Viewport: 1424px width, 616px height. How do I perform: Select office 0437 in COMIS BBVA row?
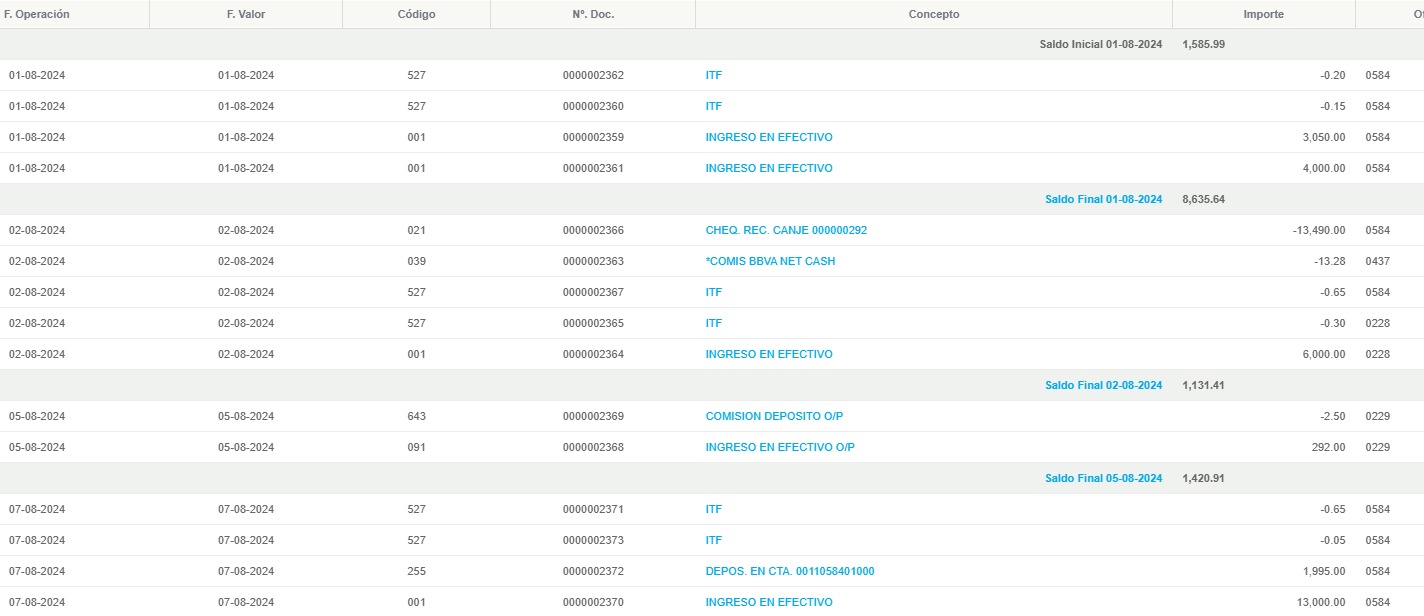[x=1378, y=261]
